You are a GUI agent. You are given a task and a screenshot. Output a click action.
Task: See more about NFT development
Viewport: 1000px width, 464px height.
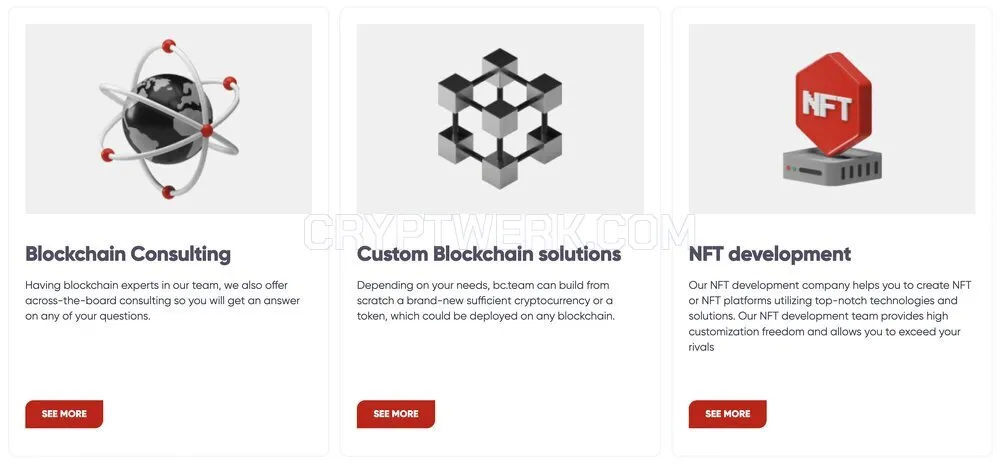[728, 414]
